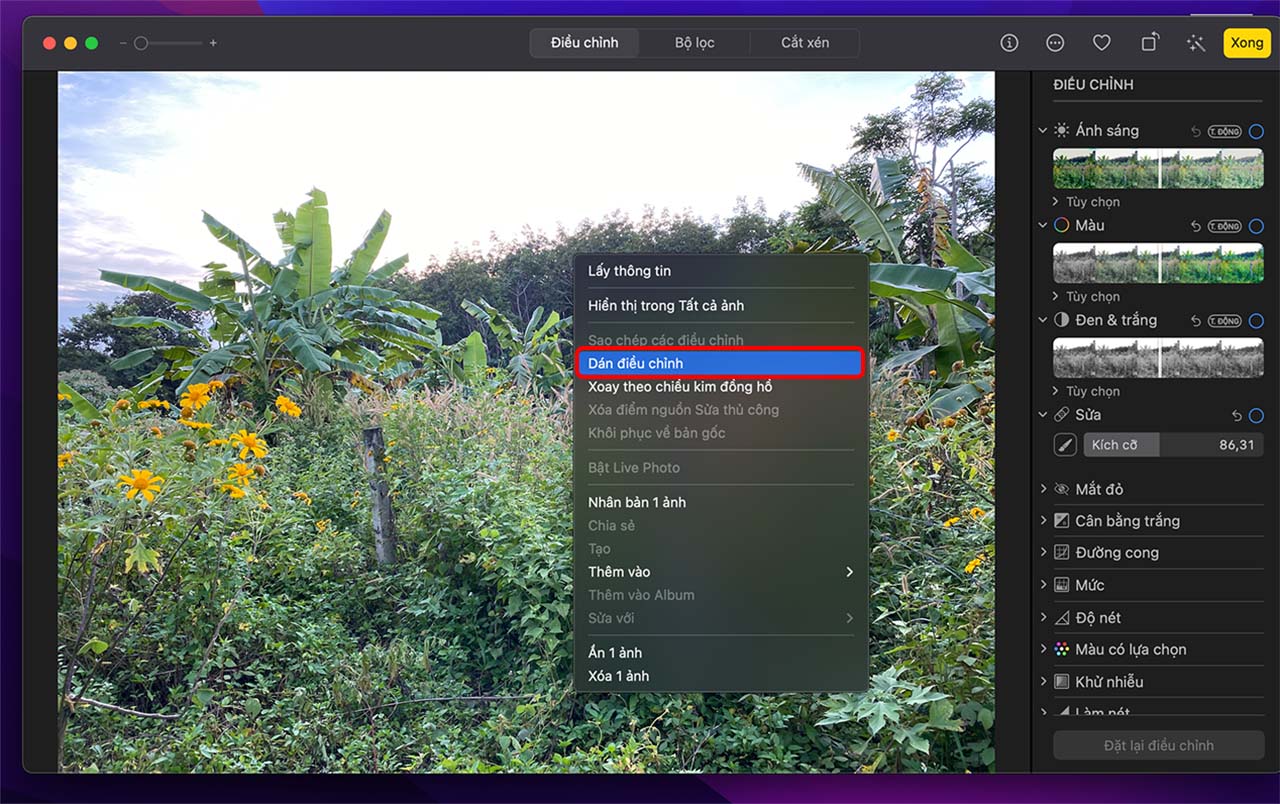The height and width of the screenshot is (804, 1280).
Task: Select the retouch brush tool
Action: tap(1065, 445)
